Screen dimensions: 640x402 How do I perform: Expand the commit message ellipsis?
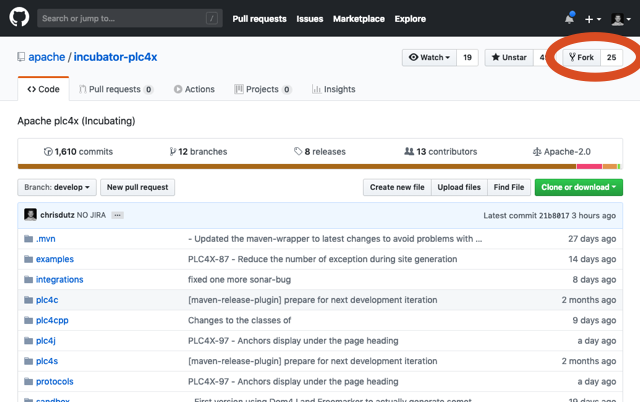click(117, 215)
